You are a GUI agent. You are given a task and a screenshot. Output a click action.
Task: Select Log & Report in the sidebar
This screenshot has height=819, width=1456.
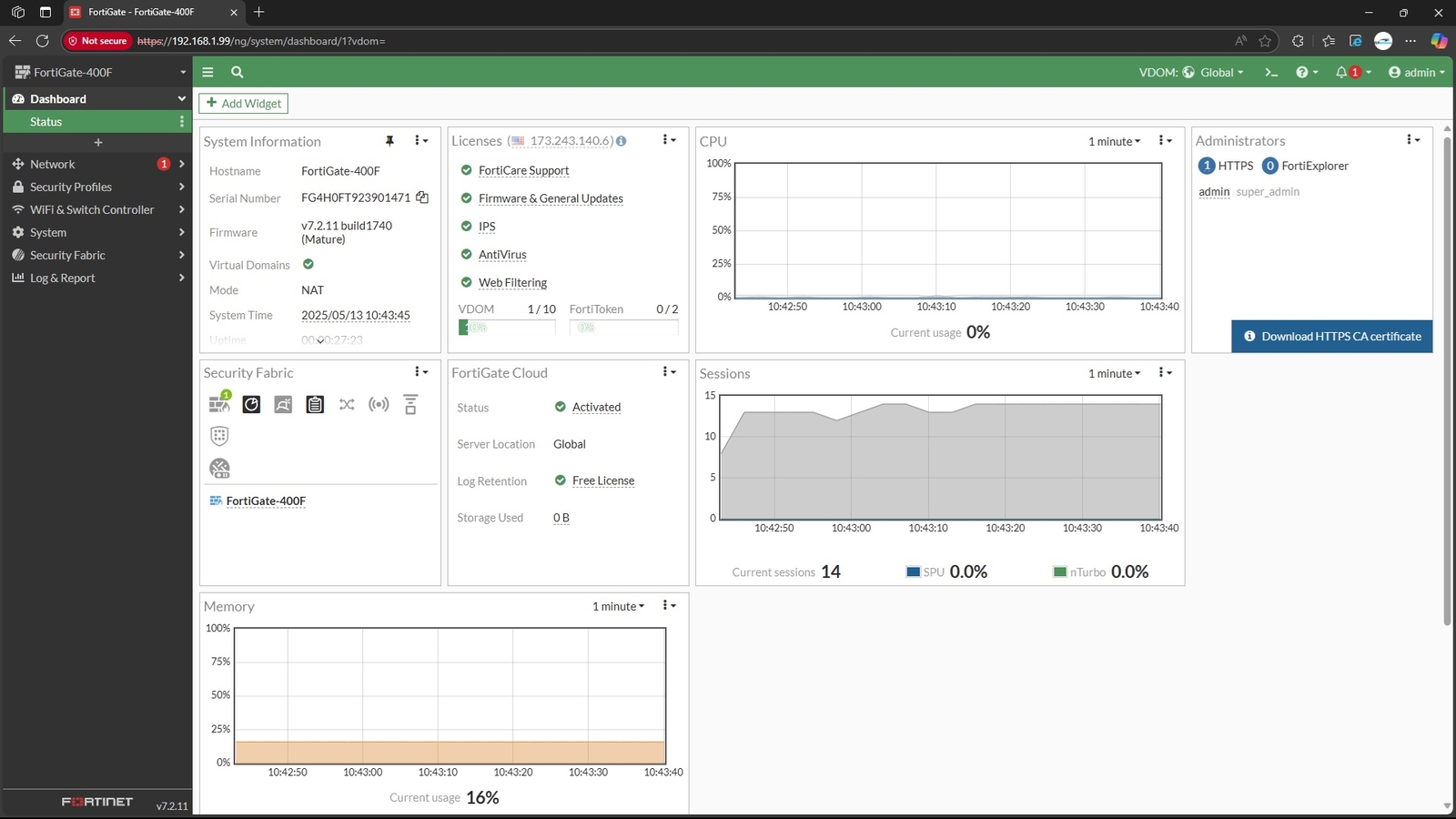[62, 278]
